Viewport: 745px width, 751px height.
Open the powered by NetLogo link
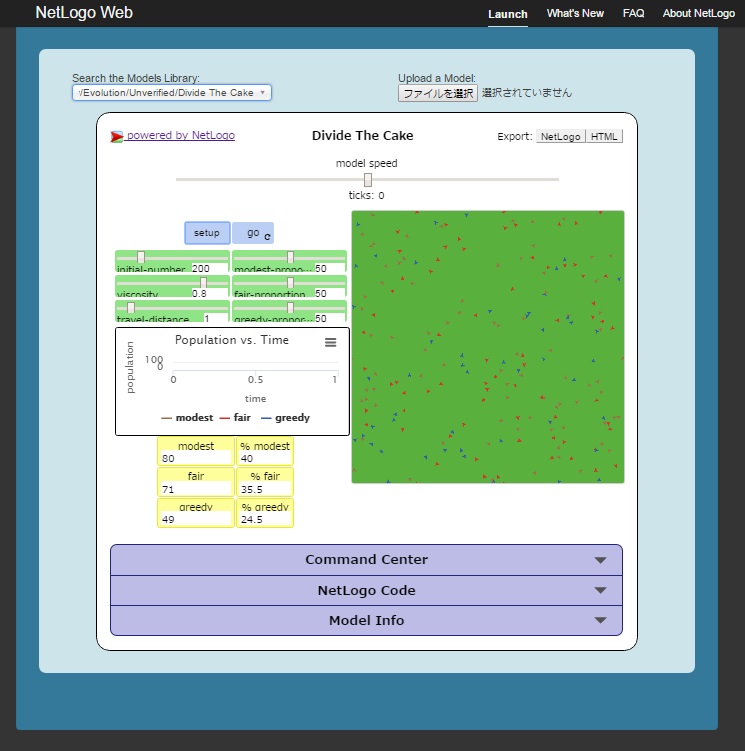click(x=180, y=136)
